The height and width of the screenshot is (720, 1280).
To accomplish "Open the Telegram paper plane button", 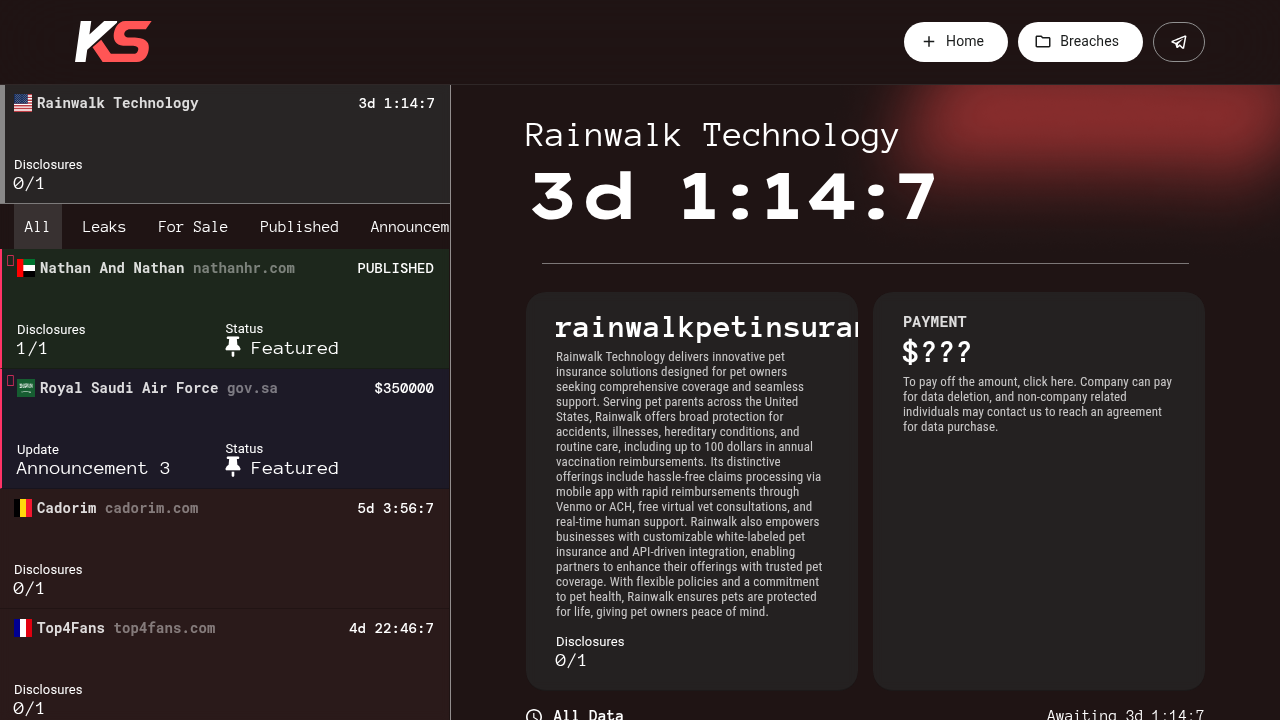I will click(1178, 42).
